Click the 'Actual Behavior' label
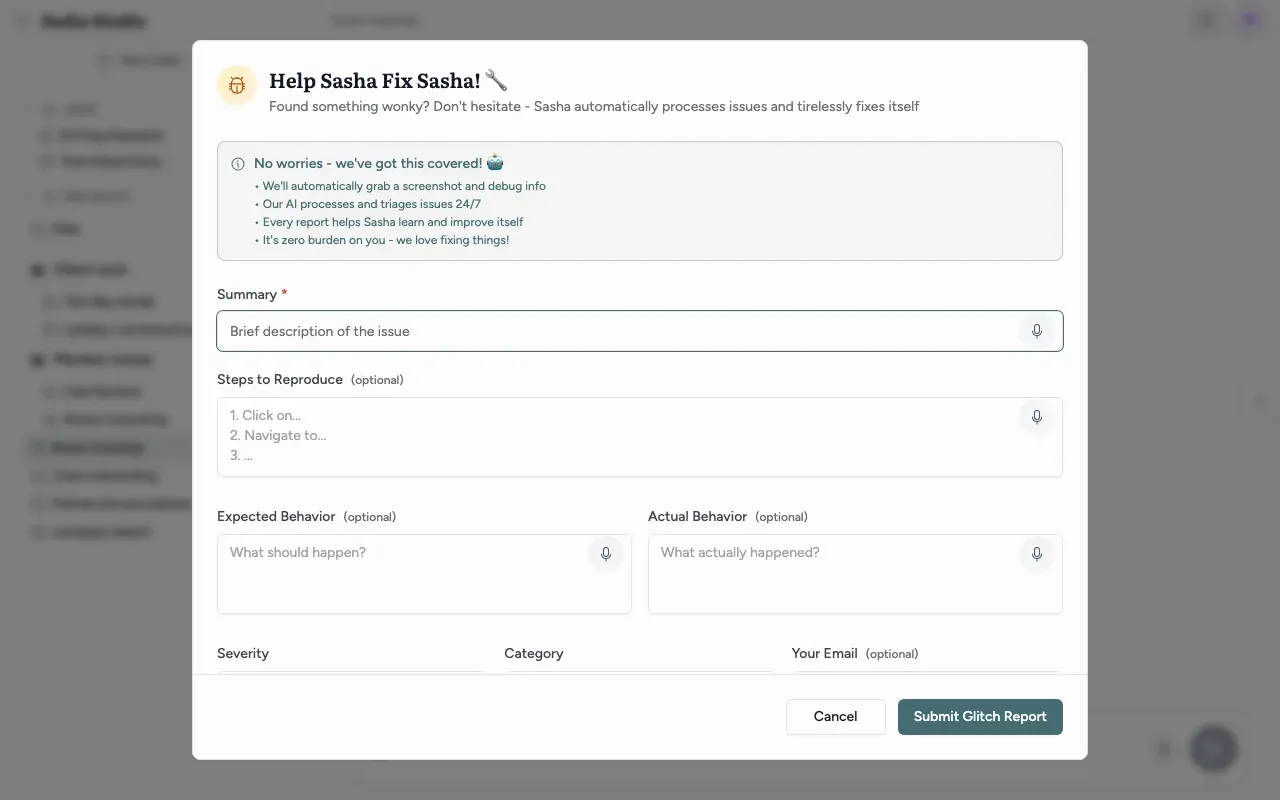This screenshot has height=800, width=1280. coord(698,517)
